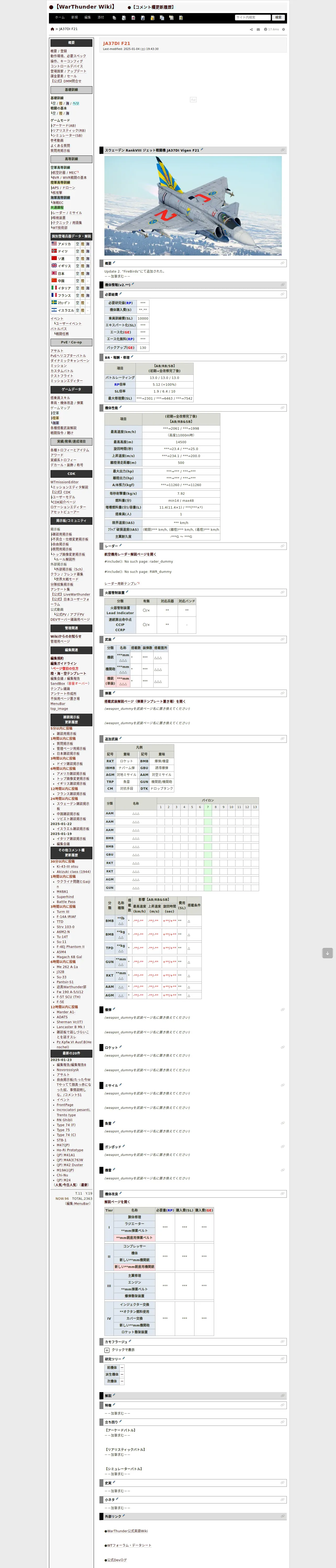
Task: Click the Swedish flag icon in the country list
Action: [x=54, y=303]
